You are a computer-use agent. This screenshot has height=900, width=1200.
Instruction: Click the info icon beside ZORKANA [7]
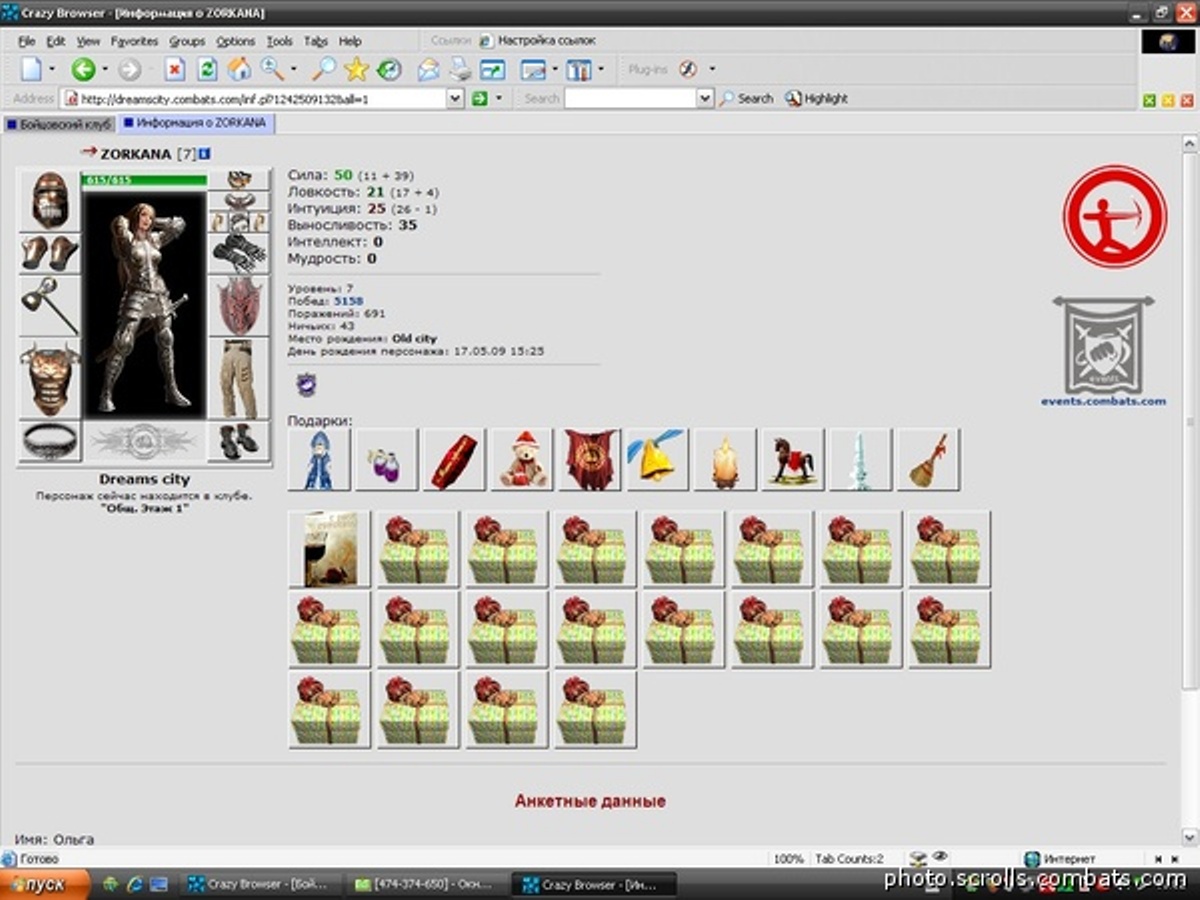pyautogui.click(x=205, y=154)
